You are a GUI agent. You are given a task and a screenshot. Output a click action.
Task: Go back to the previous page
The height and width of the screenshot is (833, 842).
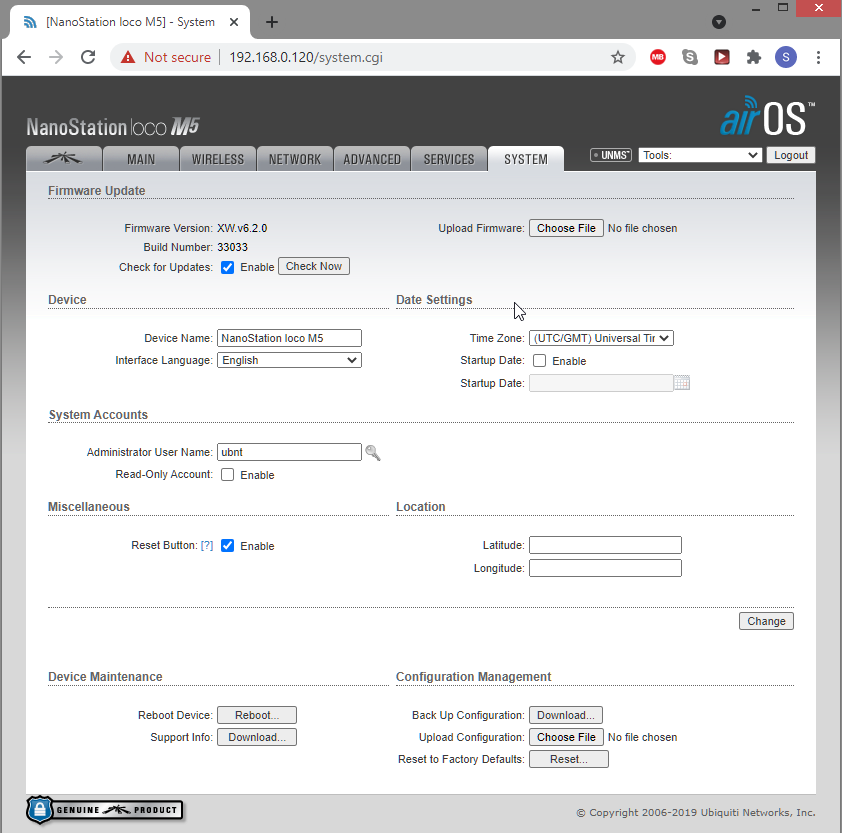24,57
